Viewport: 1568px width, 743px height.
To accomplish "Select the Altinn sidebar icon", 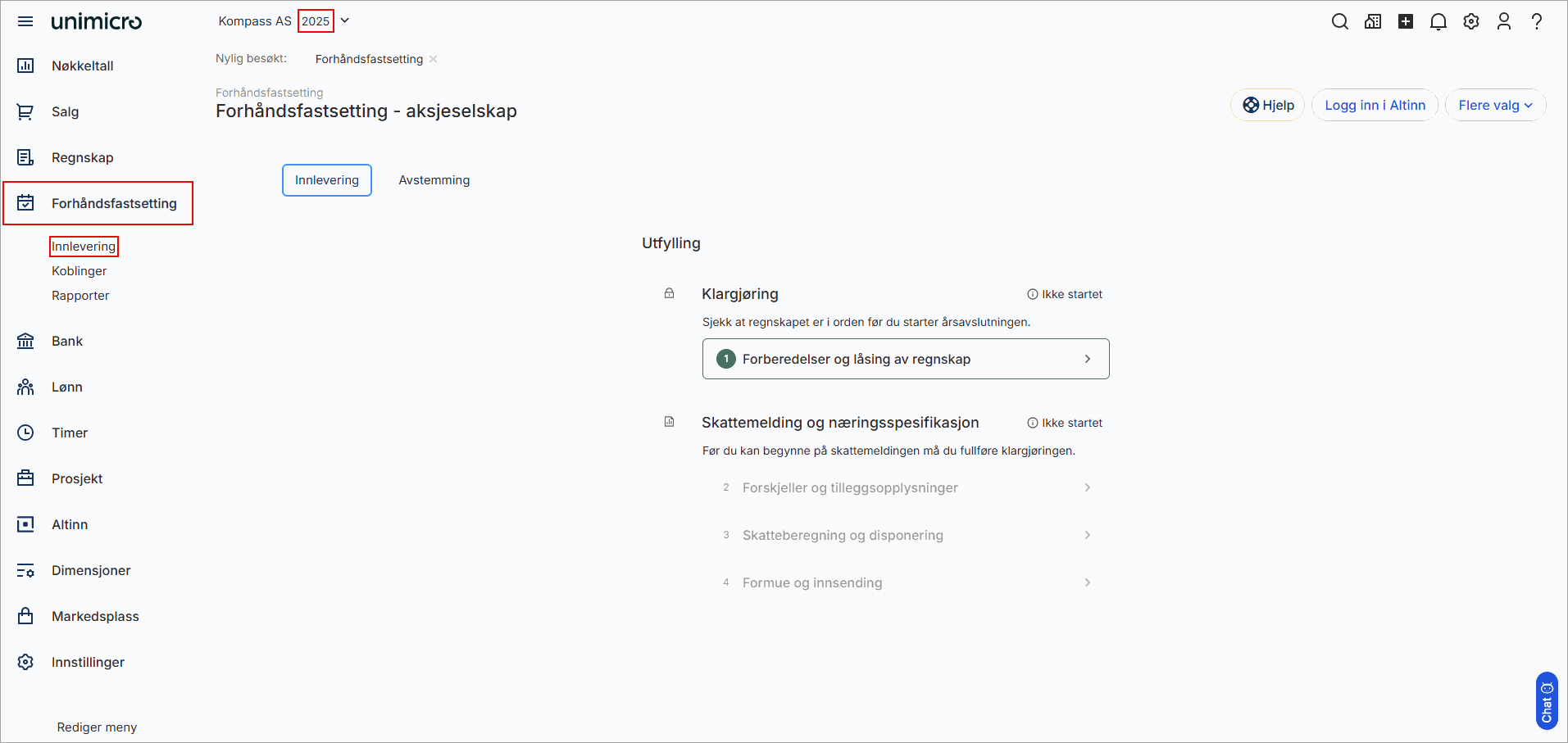I will [x=25, y=524].
